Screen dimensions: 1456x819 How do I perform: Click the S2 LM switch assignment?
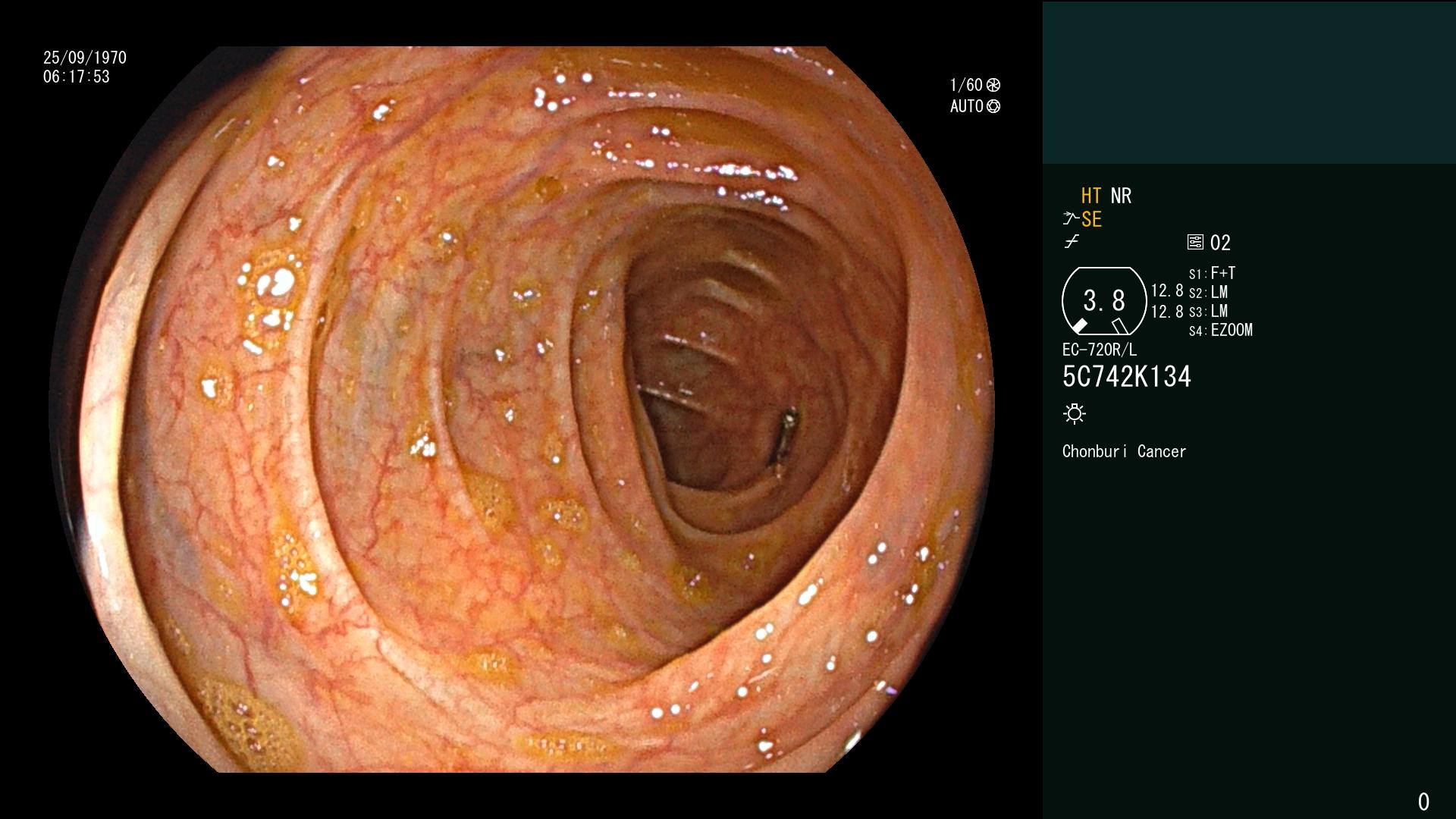[x=1208, y=292]
